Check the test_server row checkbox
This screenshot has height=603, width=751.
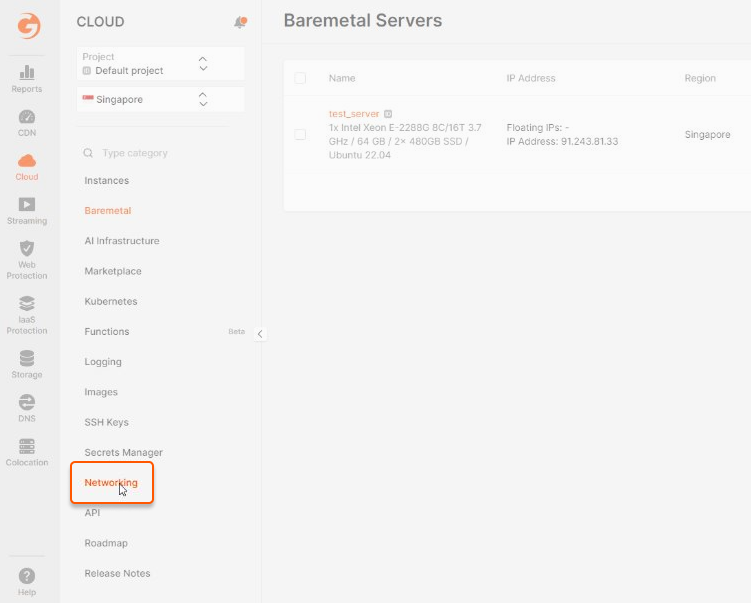point(300,135)
